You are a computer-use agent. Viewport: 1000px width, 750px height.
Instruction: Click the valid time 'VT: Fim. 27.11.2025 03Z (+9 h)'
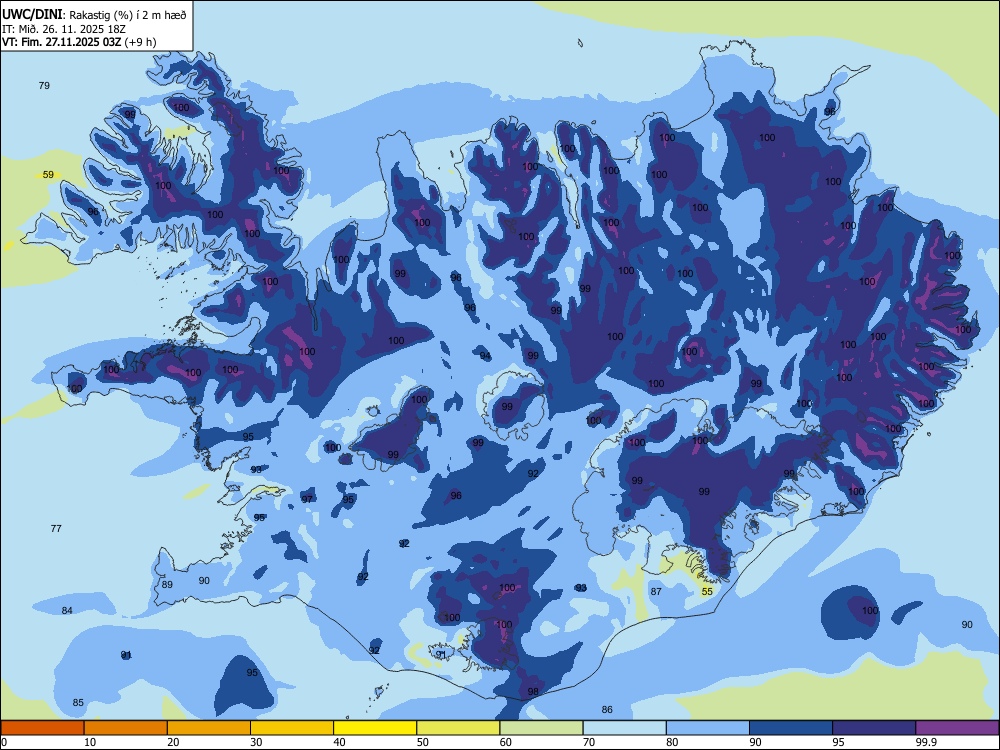point(79,42)
